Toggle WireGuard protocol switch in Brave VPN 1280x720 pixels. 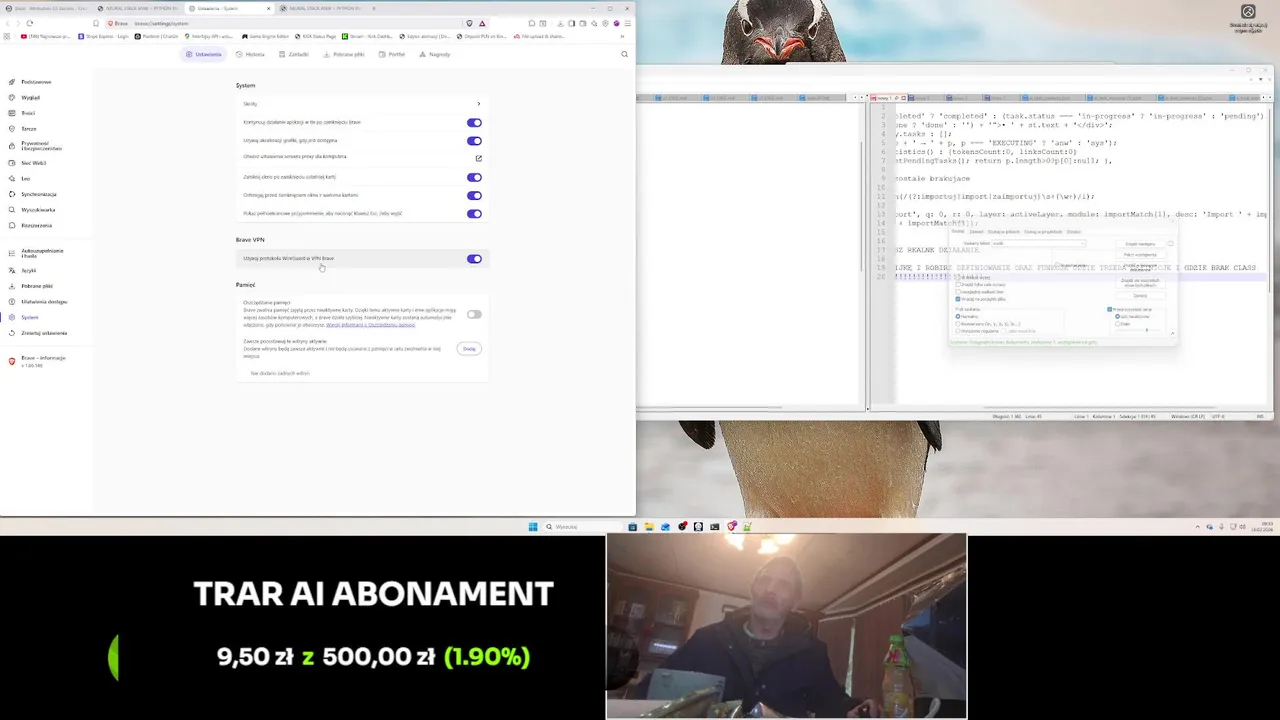(474, 259)
